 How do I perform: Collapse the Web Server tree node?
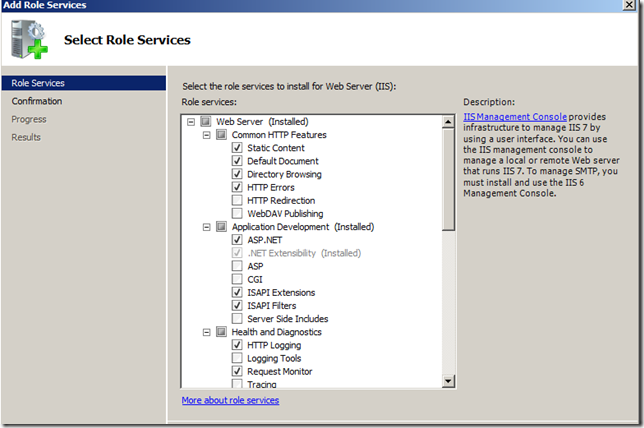(191, 122)
